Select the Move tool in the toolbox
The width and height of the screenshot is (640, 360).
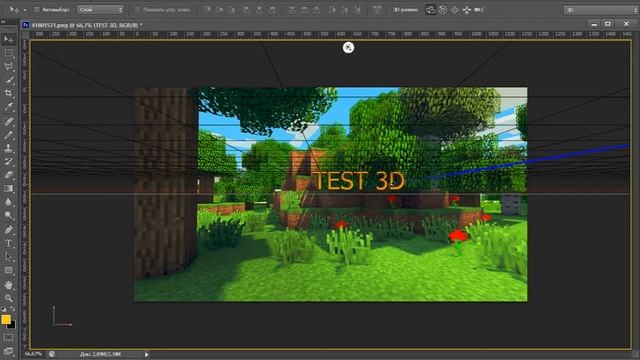click(x=8, y=40)
